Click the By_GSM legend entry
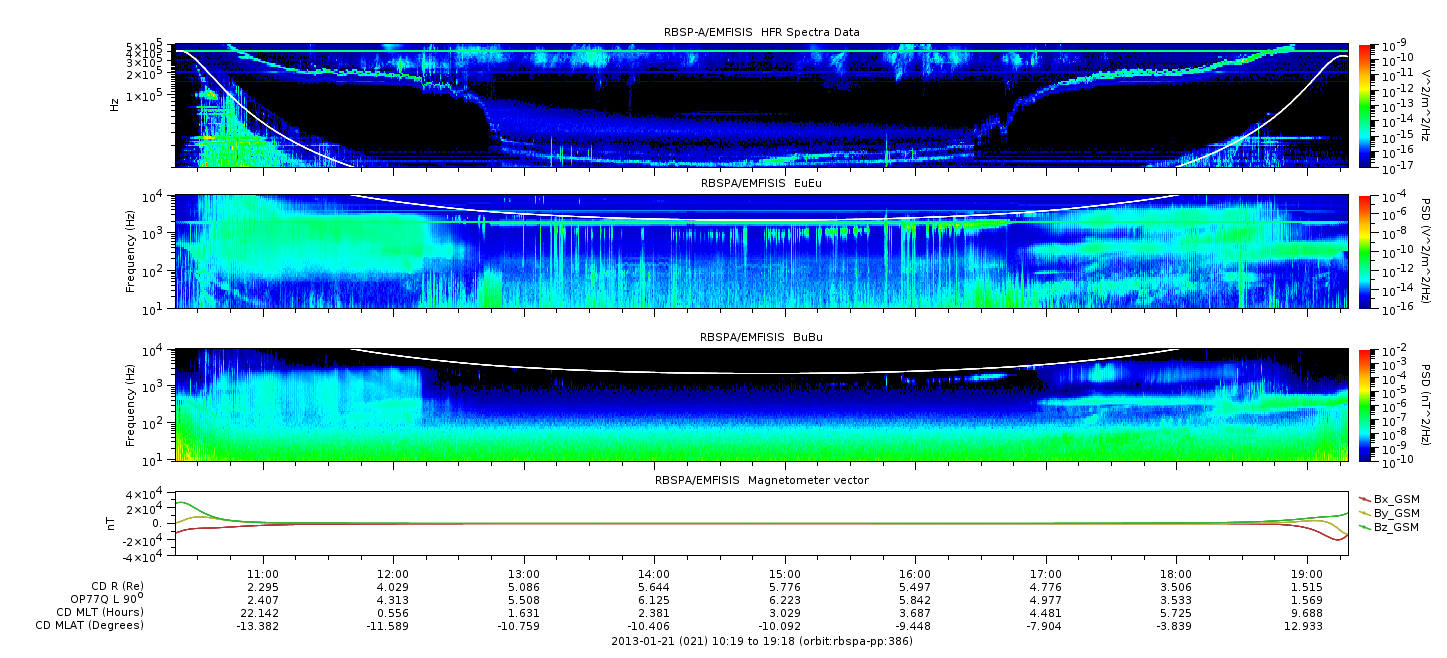 1389,512
